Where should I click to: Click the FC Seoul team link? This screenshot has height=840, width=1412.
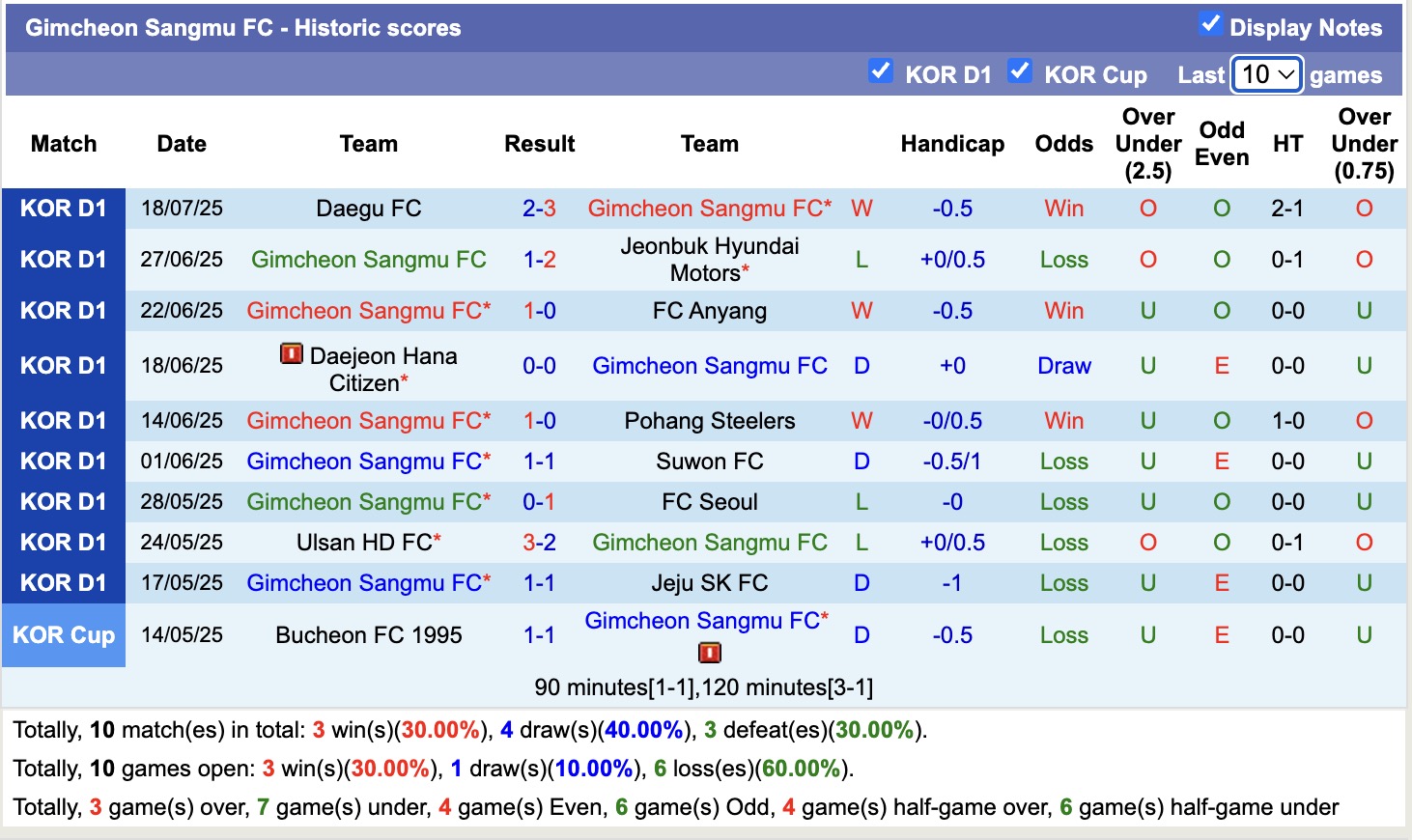(710, 501)
